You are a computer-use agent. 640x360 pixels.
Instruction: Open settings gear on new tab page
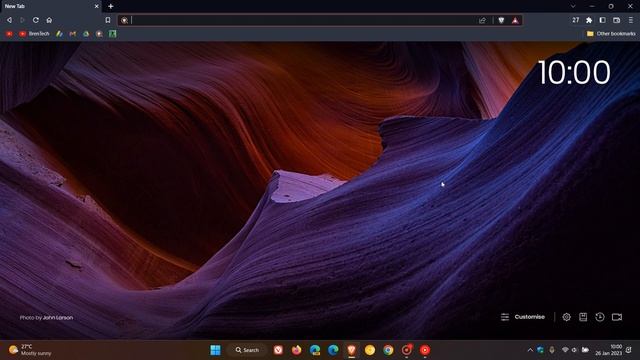(x=567, y=317)
